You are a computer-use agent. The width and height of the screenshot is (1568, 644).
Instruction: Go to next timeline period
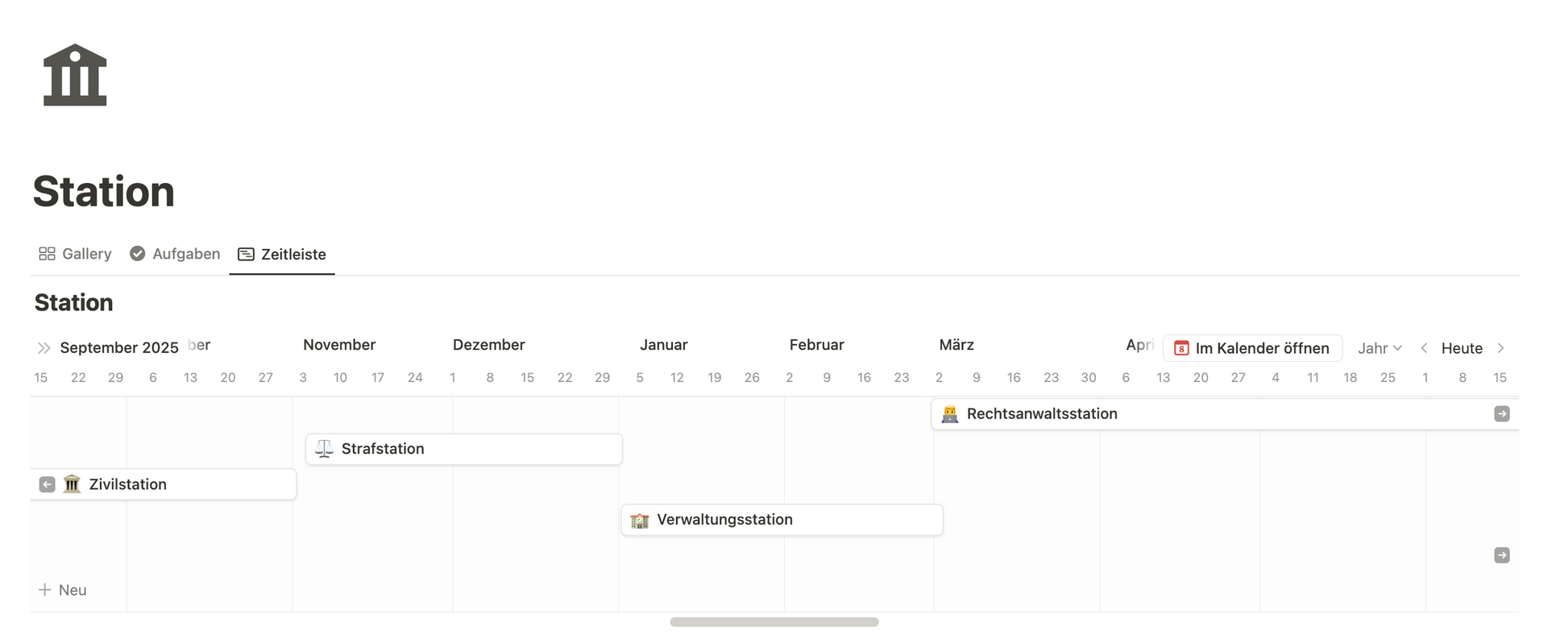point(1500,348)
